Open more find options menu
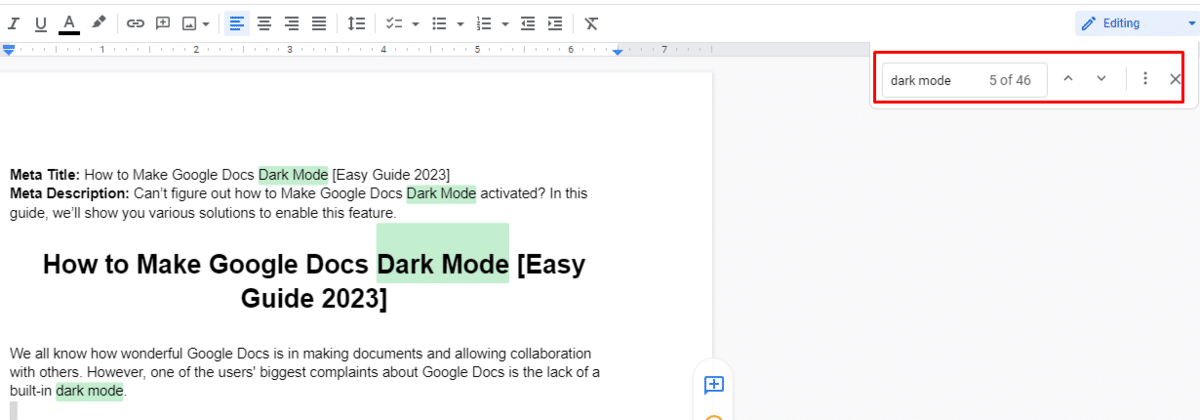The image size is (1200, 420). pos(1145,79)
